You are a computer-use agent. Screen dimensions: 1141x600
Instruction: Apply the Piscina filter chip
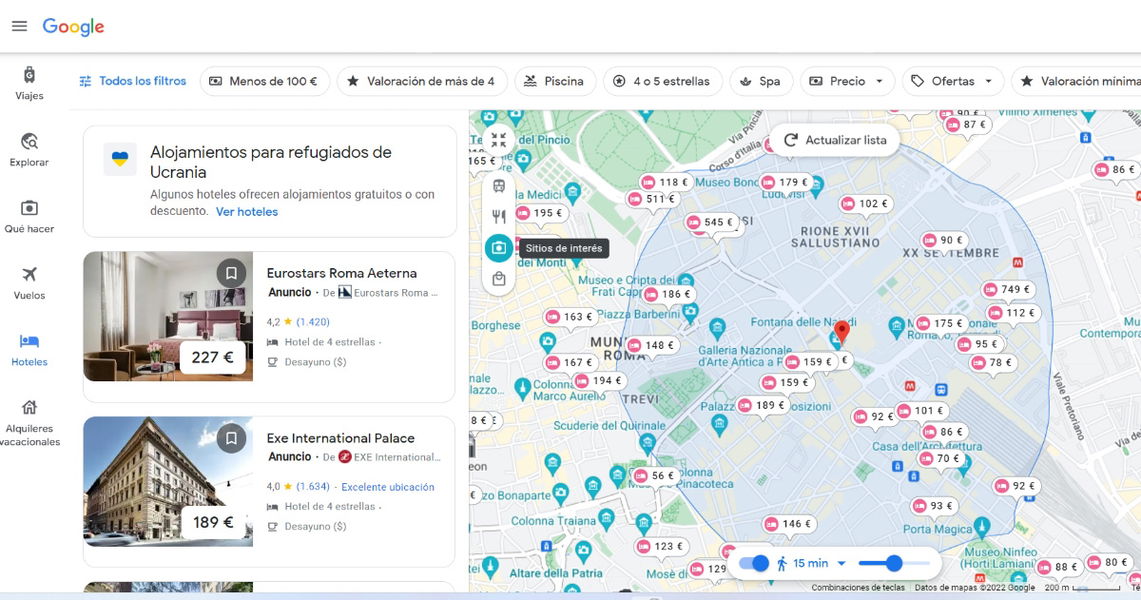555,81
